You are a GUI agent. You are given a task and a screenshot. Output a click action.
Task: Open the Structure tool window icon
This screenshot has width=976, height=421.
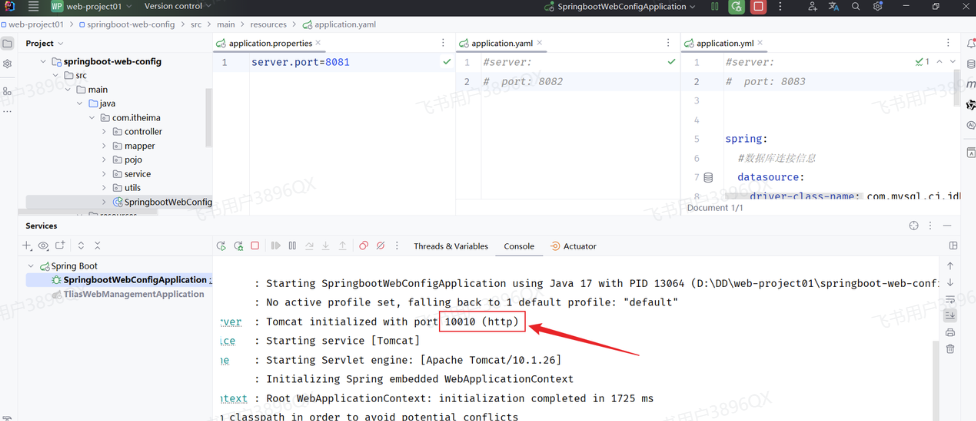pyautogui.click(x=7, y=91)
